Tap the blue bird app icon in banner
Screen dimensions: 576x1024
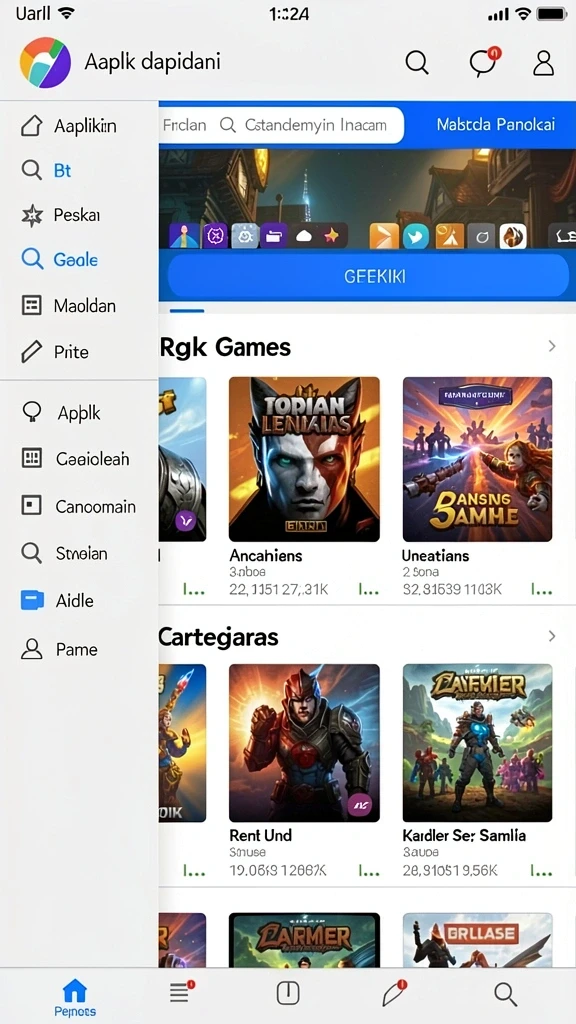coord(416,236)
